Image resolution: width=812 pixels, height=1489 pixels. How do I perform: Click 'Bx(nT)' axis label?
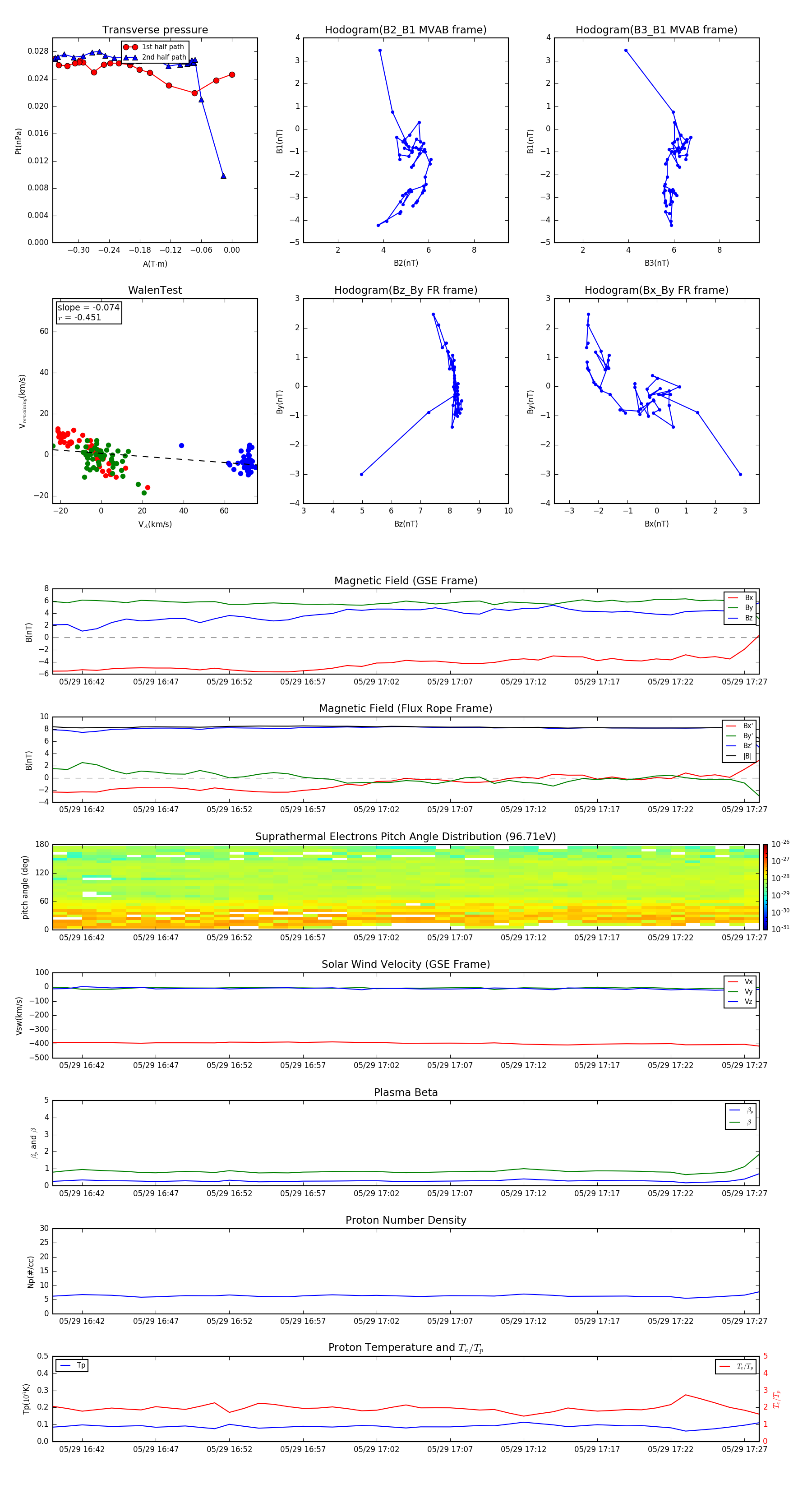(656, 524)
